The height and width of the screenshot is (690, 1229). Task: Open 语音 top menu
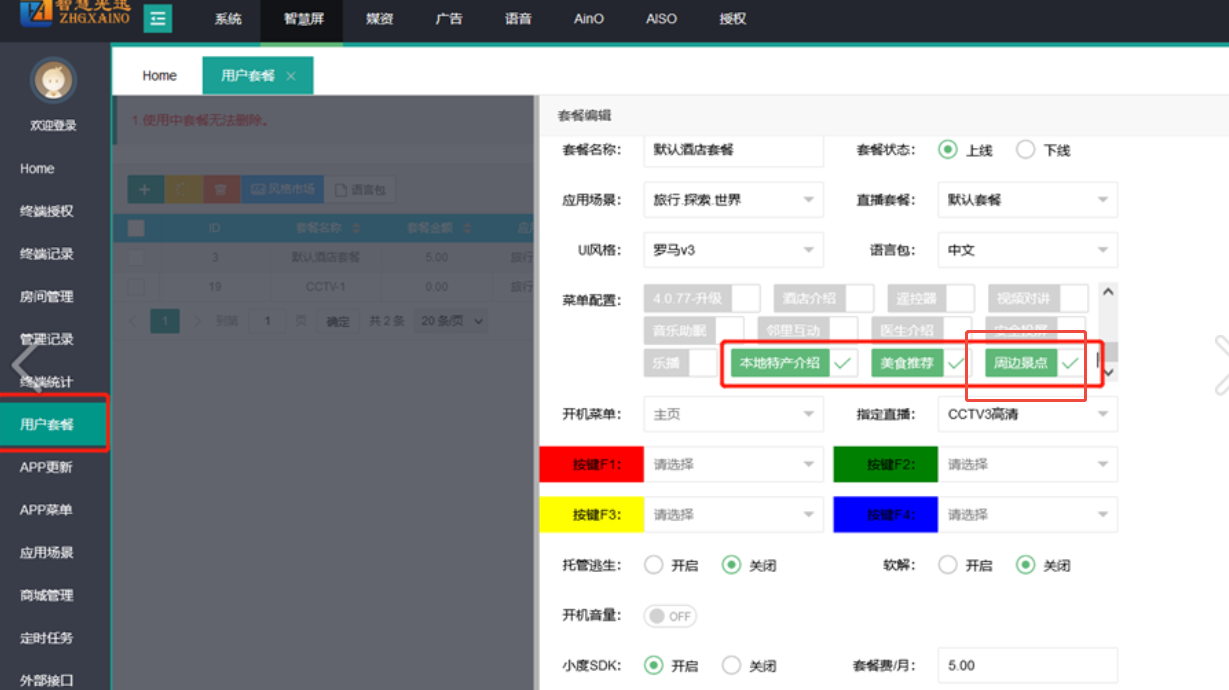(x=518, y=19)
